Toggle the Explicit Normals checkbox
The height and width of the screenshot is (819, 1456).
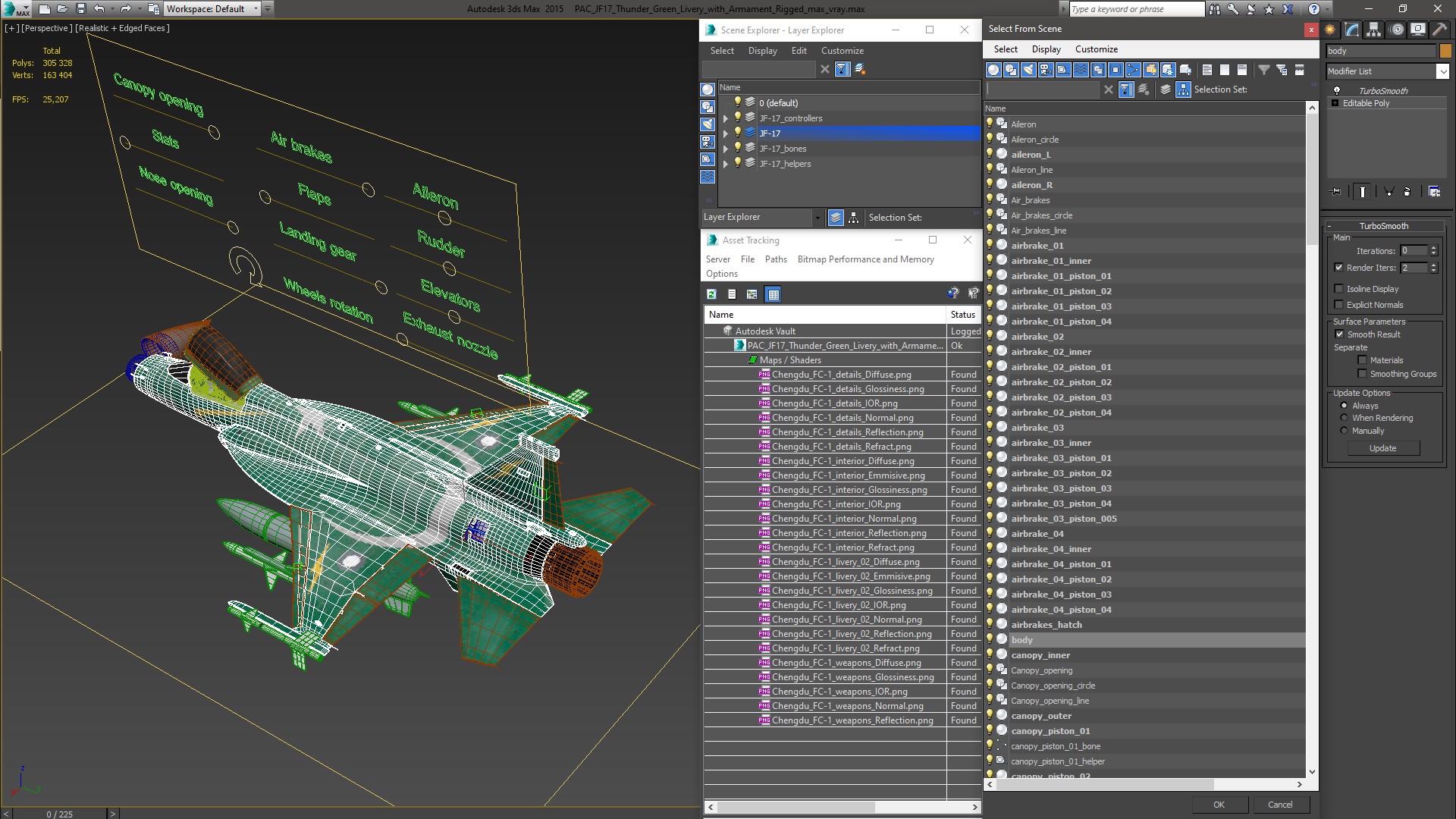click(x=1338, y=305)
